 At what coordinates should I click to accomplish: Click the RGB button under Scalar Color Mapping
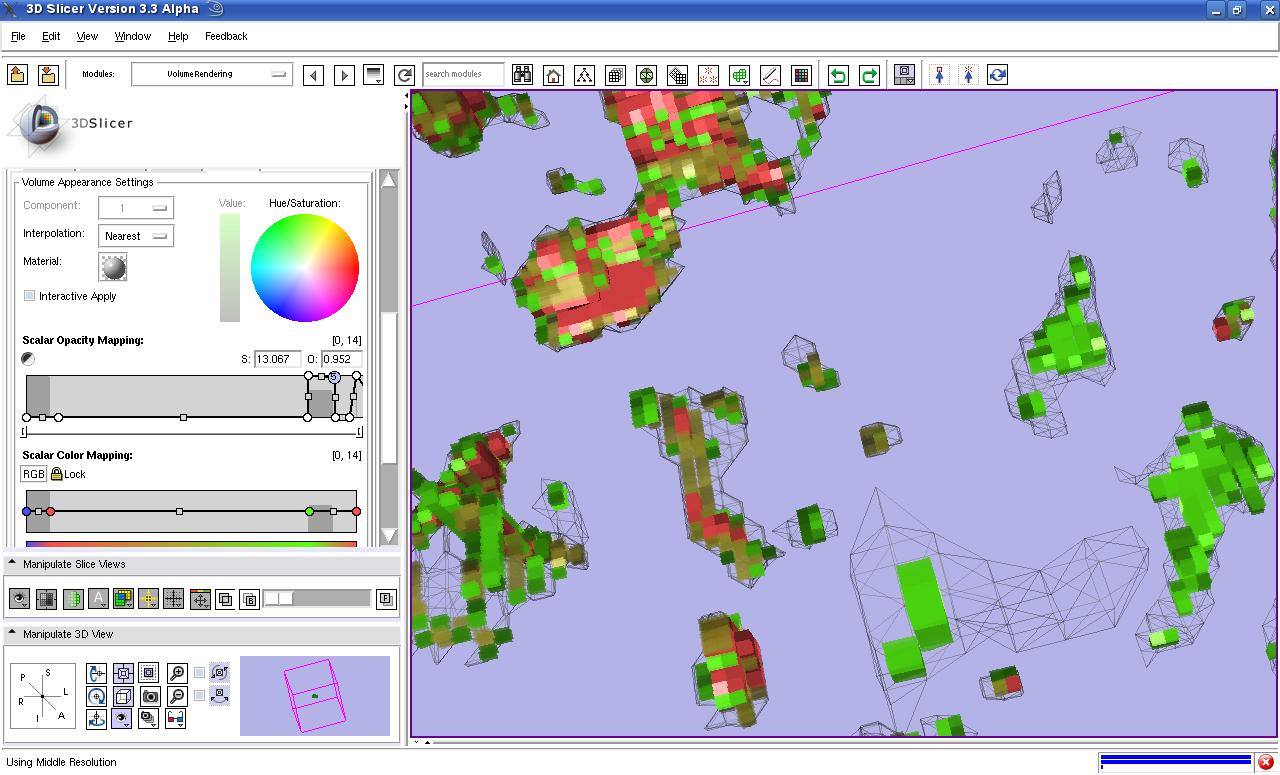pyautogui.click(x=33, y=474)
